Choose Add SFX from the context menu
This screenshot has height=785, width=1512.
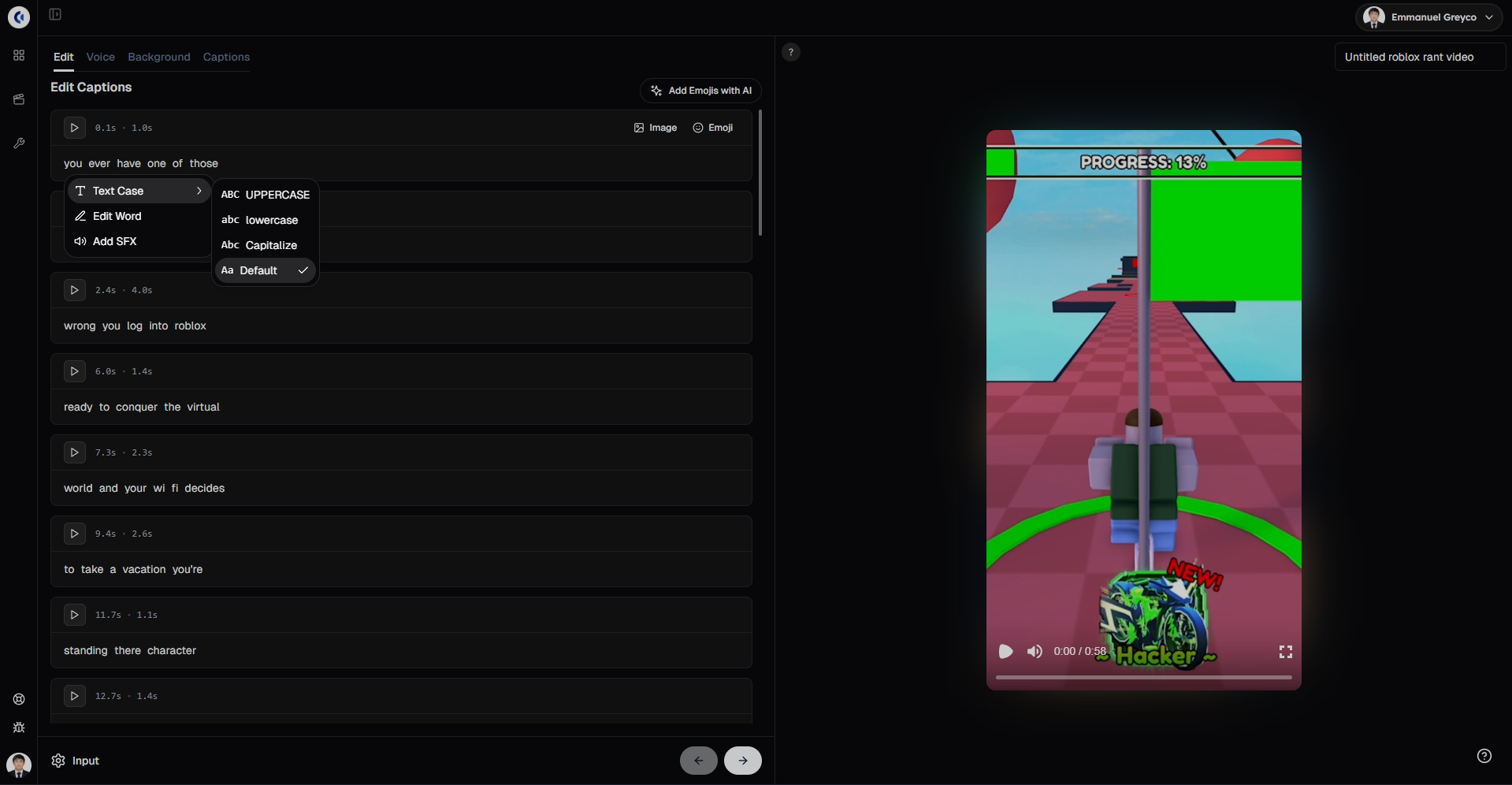pyautogui.click(x=139, y=241)
